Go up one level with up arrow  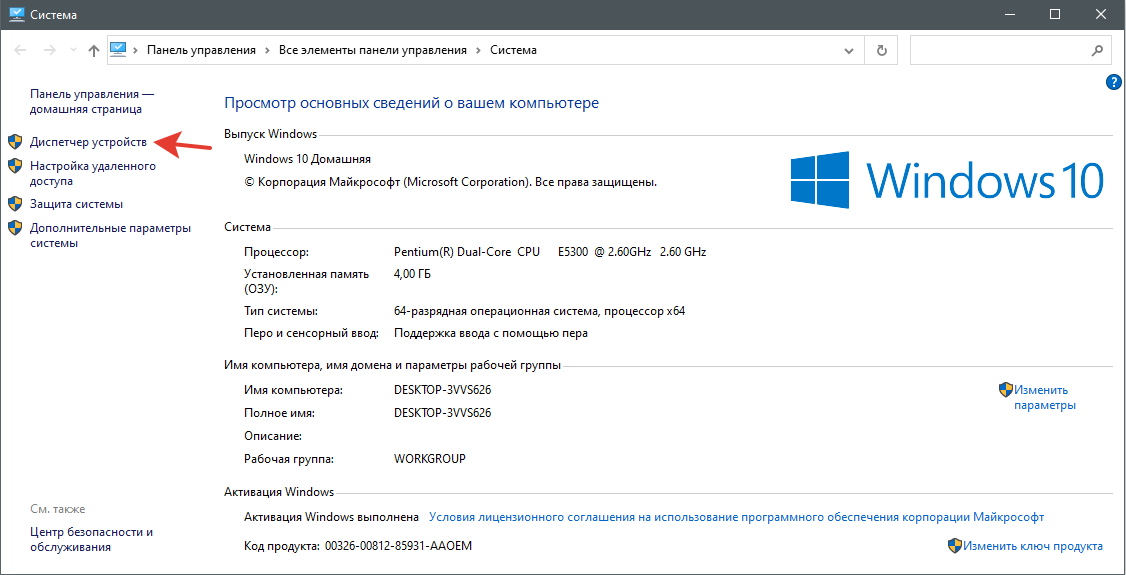[93, 50]
